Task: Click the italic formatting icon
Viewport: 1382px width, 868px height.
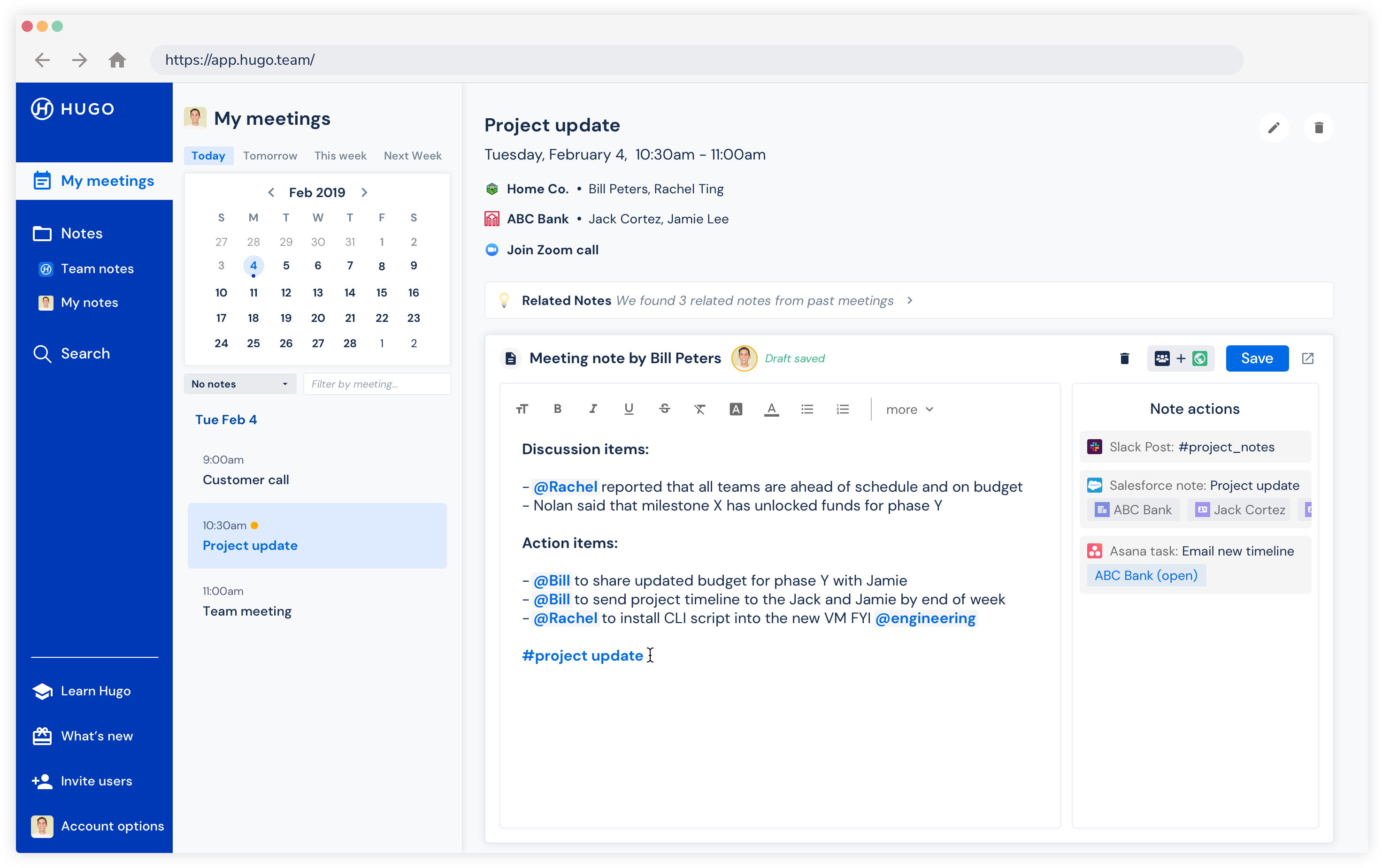Action: (593, 409)
